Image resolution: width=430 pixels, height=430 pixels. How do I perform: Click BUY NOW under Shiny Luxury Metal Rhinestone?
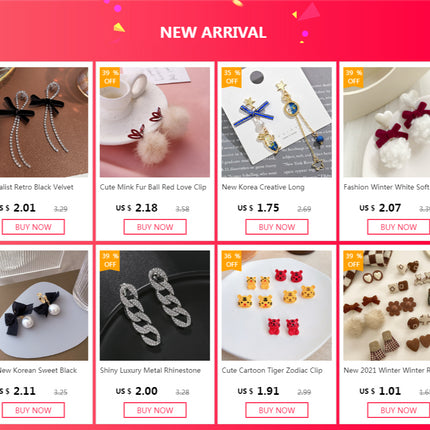155,410
